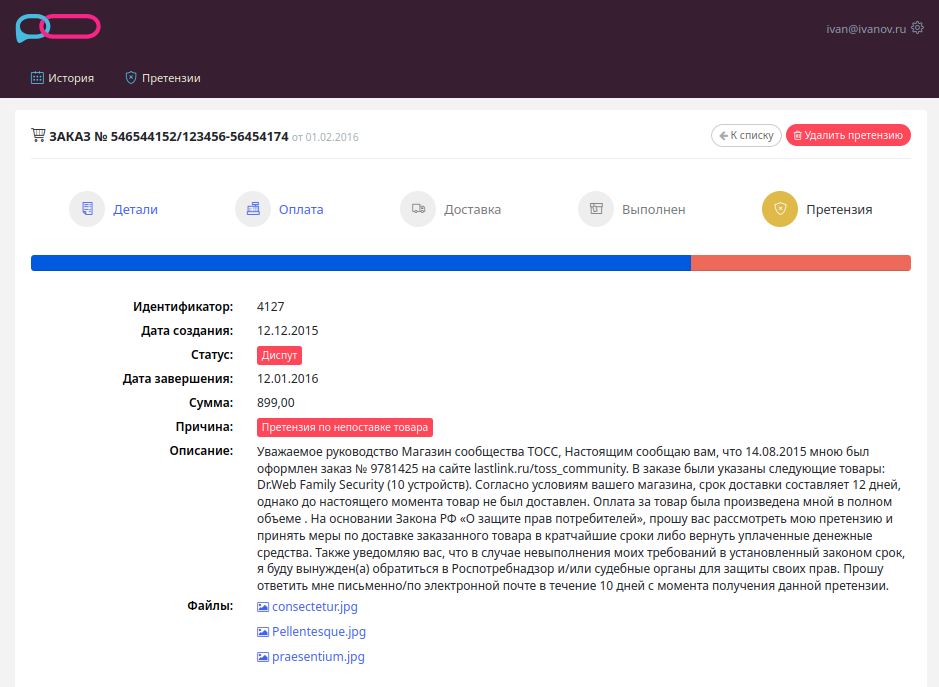Open История in the top menu
This screenshot has height=687, width=939.
point(62,78)
